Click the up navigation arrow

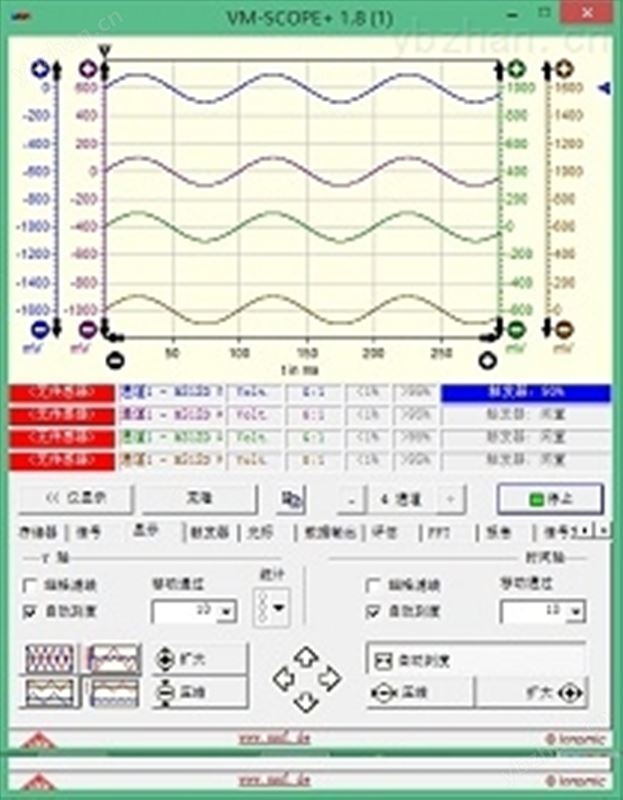(x=306, y=657)
